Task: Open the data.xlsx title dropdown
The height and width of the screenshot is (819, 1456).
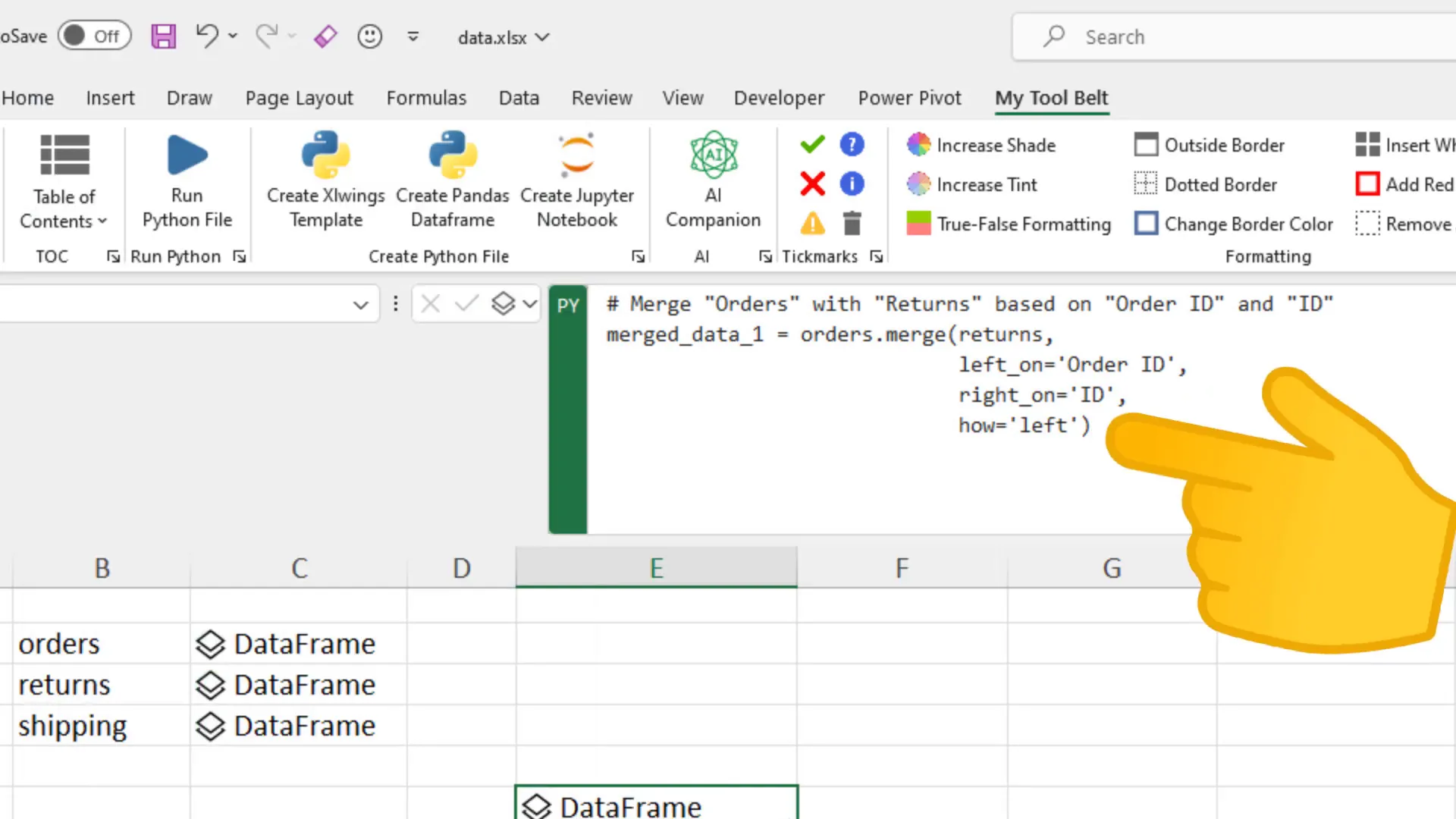Action: [x=541, y=36]
